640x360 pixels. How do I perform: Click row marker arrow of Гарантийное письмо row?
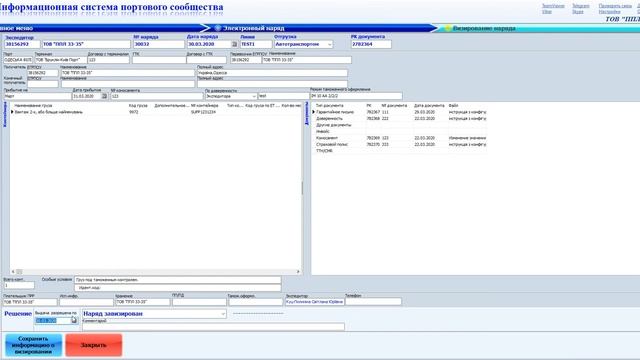pyautogui.click(x=313, y=112)
